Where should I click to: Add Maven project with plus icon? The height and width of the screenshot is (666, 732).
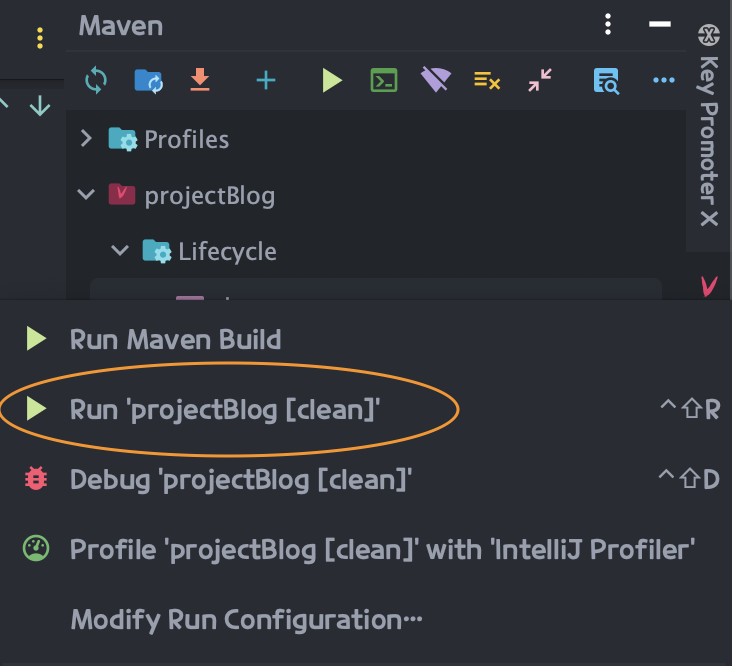pyautogui.click(x=266, y=80)
